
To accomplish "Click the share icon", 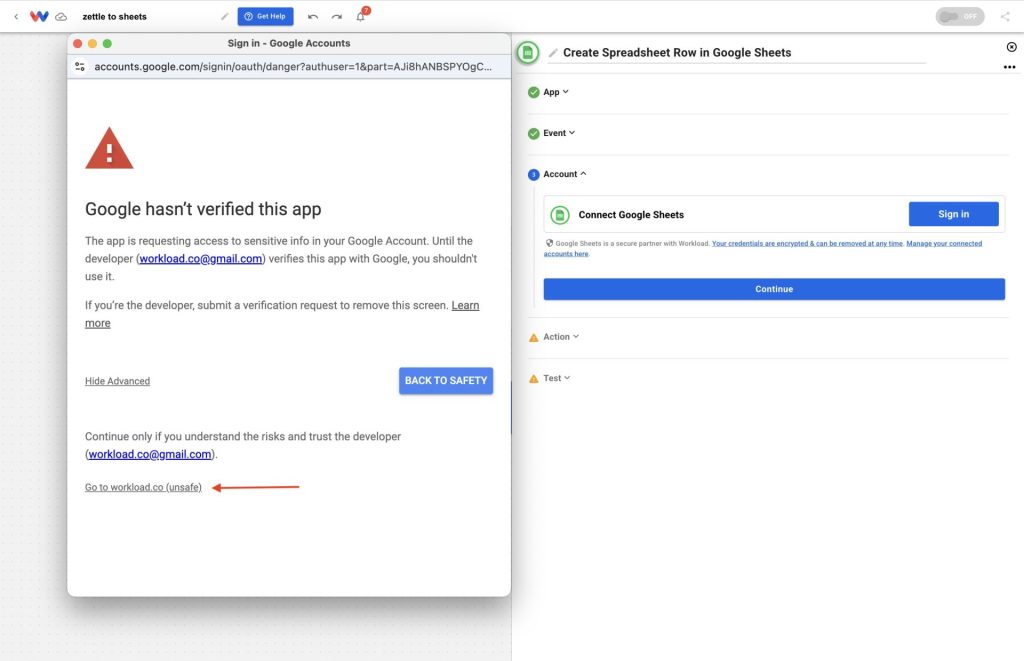I will (1005, 16).
